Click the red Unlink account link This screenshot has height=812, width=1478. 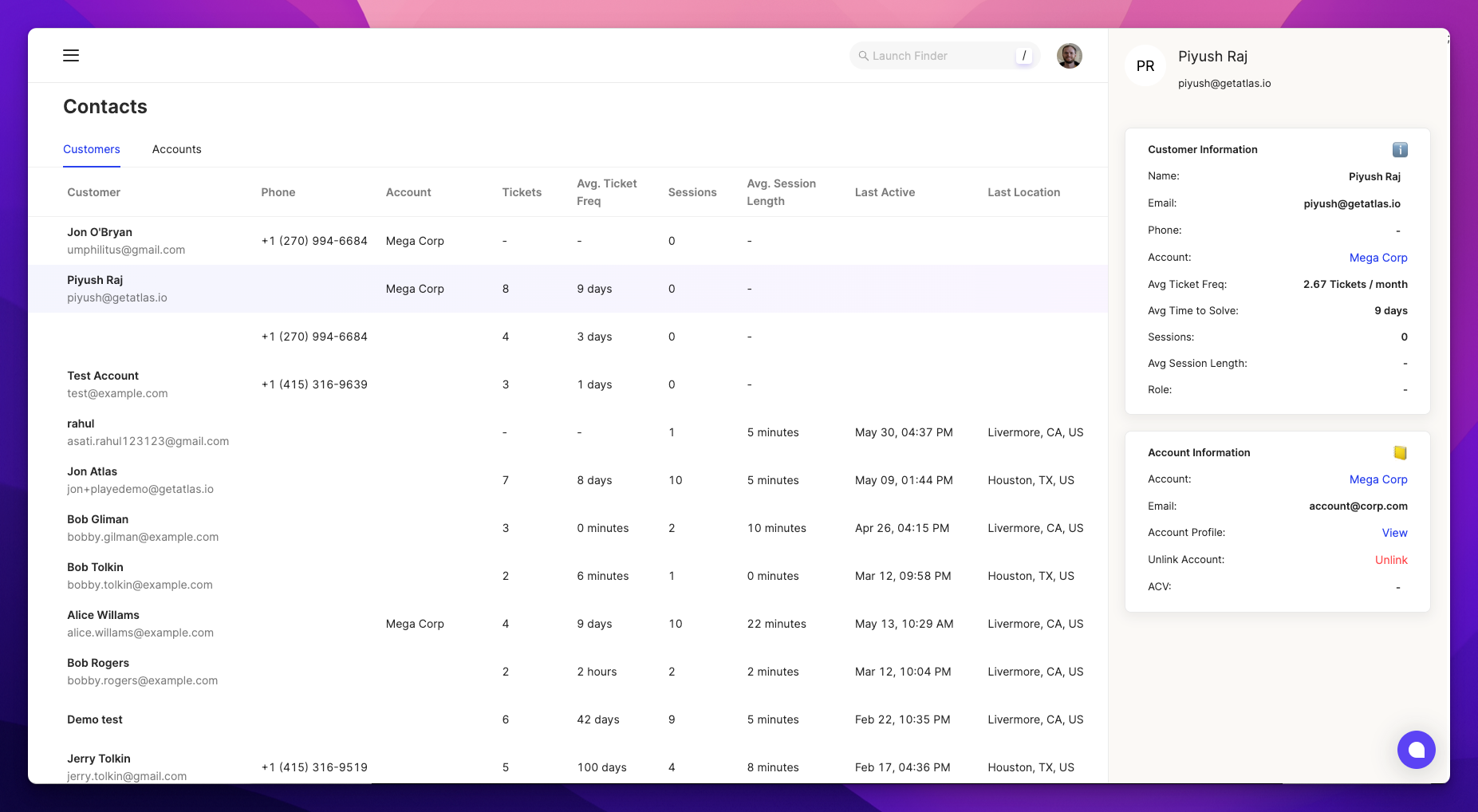pyautogui.click(x=1391, y=560)
